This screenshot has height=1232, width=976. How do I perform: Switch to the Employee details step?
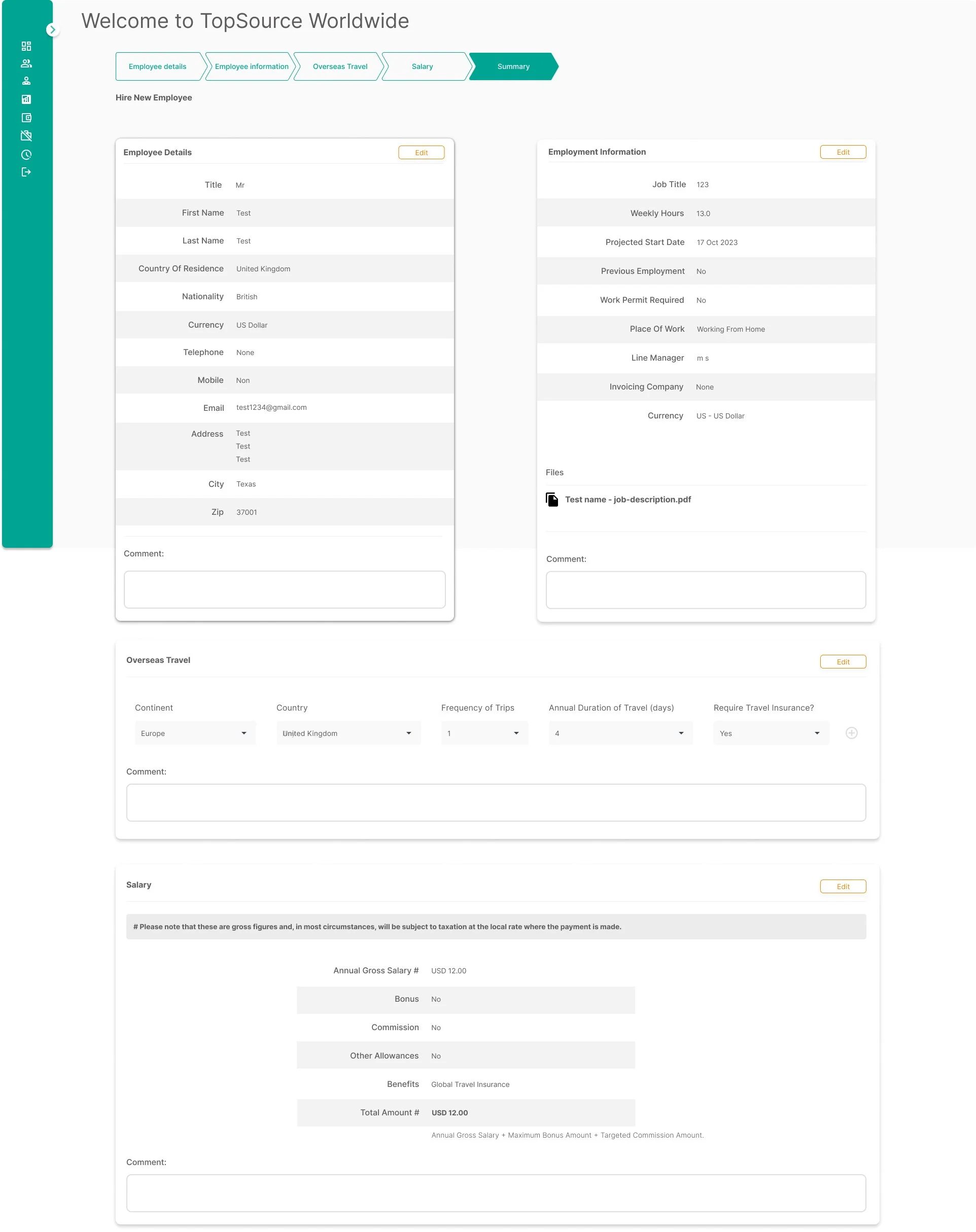(x=157, y=66)
